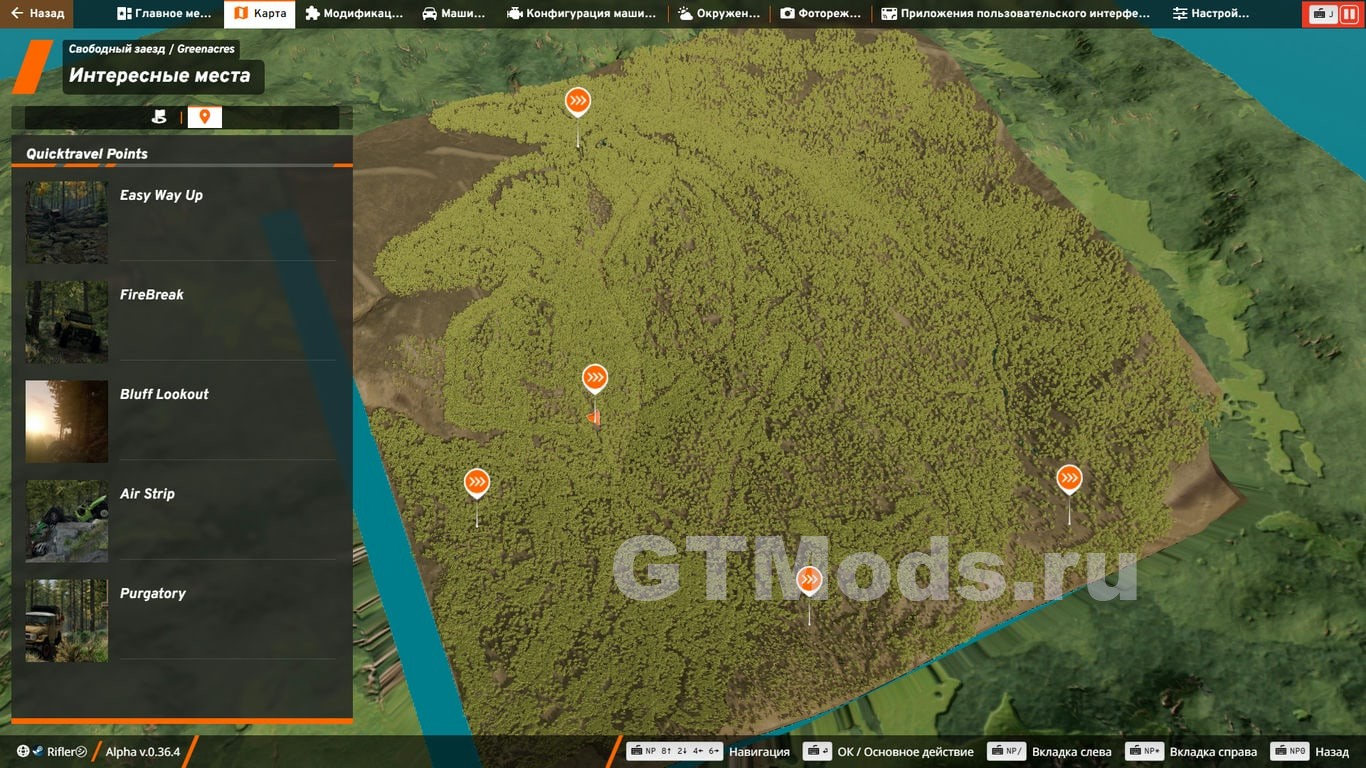1366x768 pixels.
Task: Click the weather icon for Окружение
Action: (685, 14)
